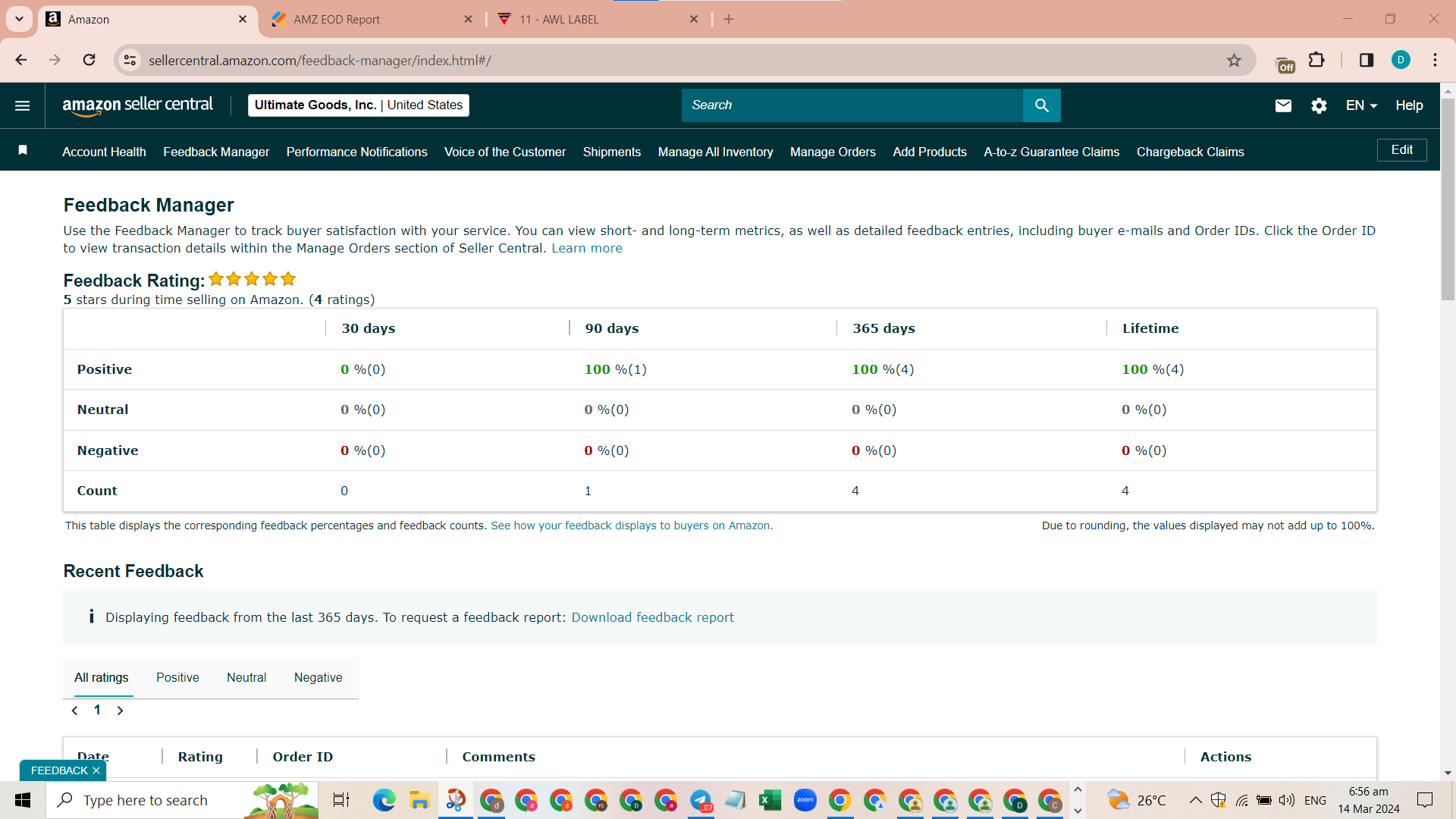Click Download feedback report link
This screenshot has width=1456, height=819.
click(x=652, y=617)
